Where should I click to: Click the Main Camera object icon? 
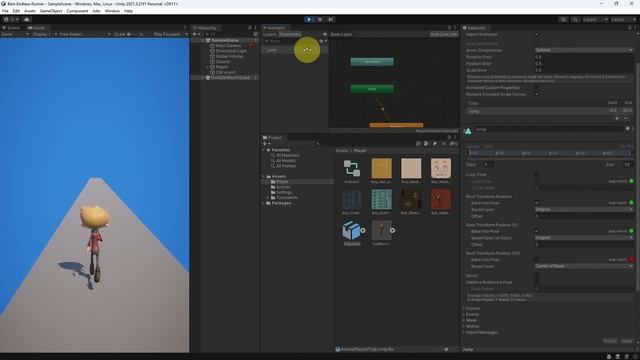(212, 46)
